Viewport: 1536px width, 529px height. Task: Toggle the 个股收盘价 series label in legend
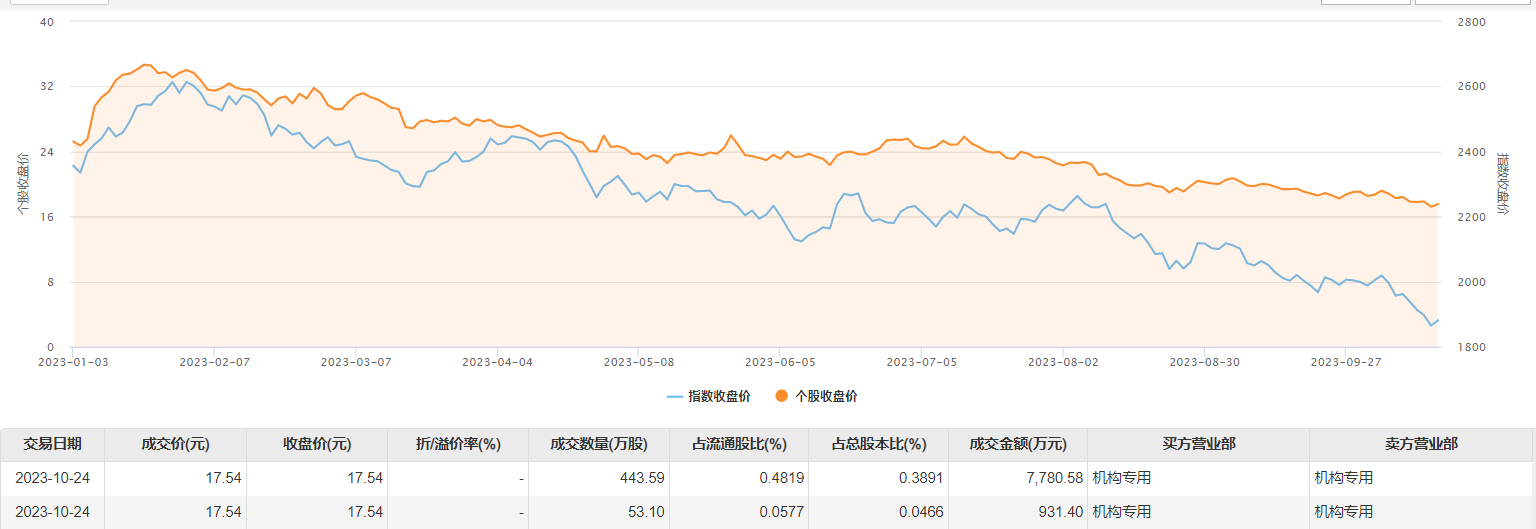point(825,397)
